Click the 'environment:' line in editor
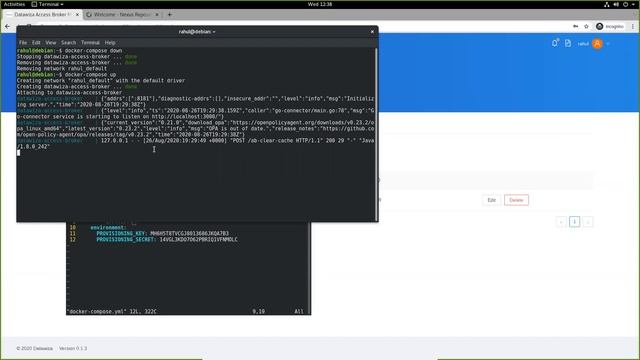The width and height of the screenshot is (640, 360). [108, 227]
